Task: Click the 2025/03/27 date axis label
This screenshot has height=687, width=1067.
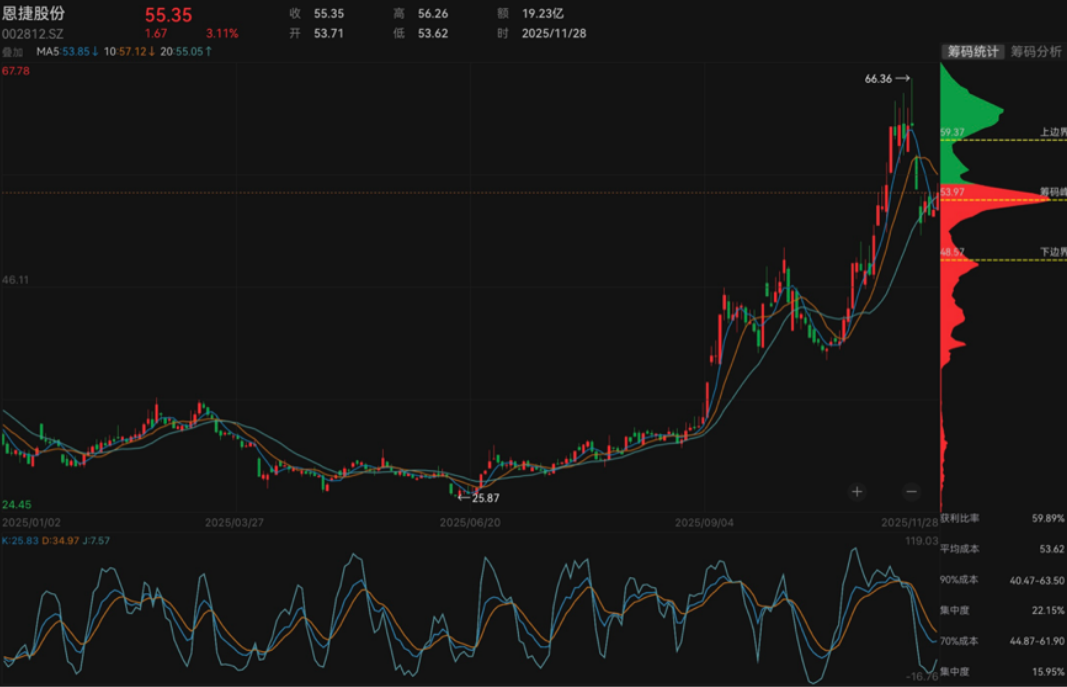Action: pos(234,522)
